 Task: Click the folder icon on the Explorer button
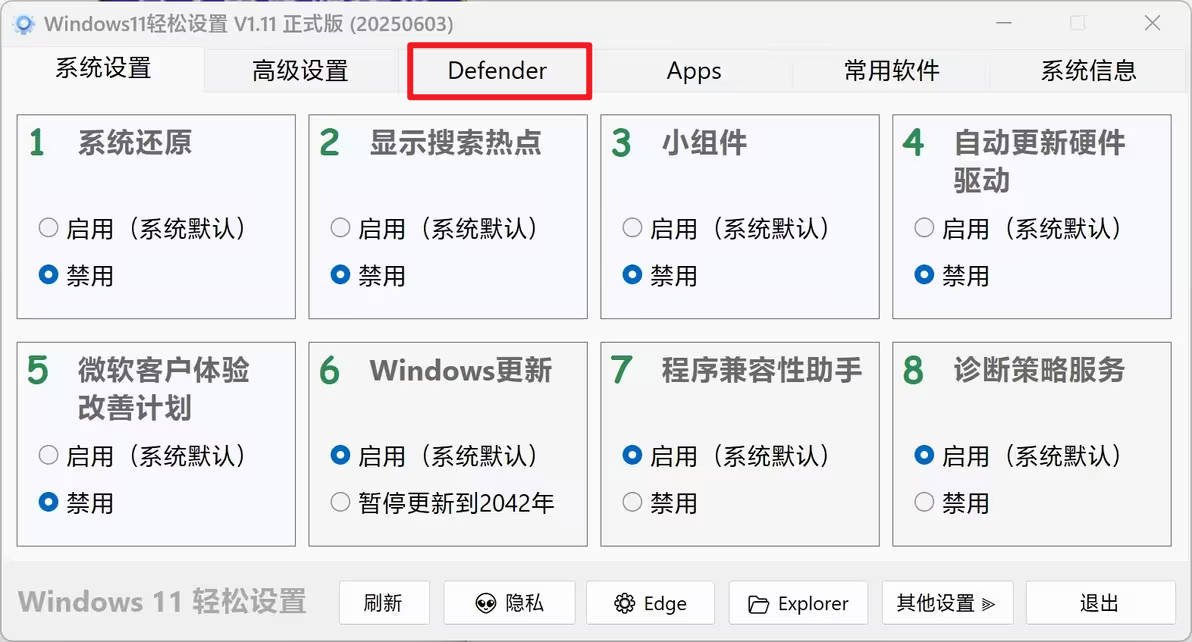(759, 604)
